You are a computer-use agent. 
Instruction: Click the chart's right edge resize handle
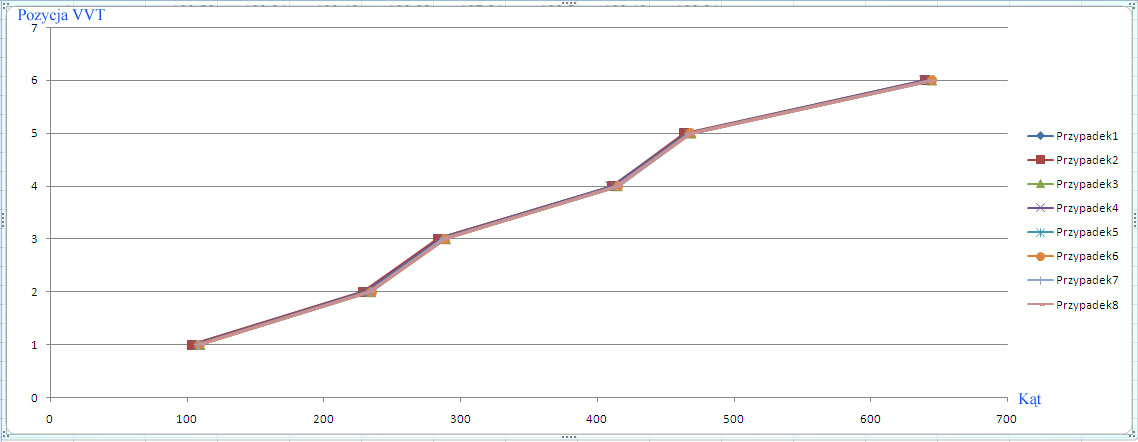click(1134, 220)
